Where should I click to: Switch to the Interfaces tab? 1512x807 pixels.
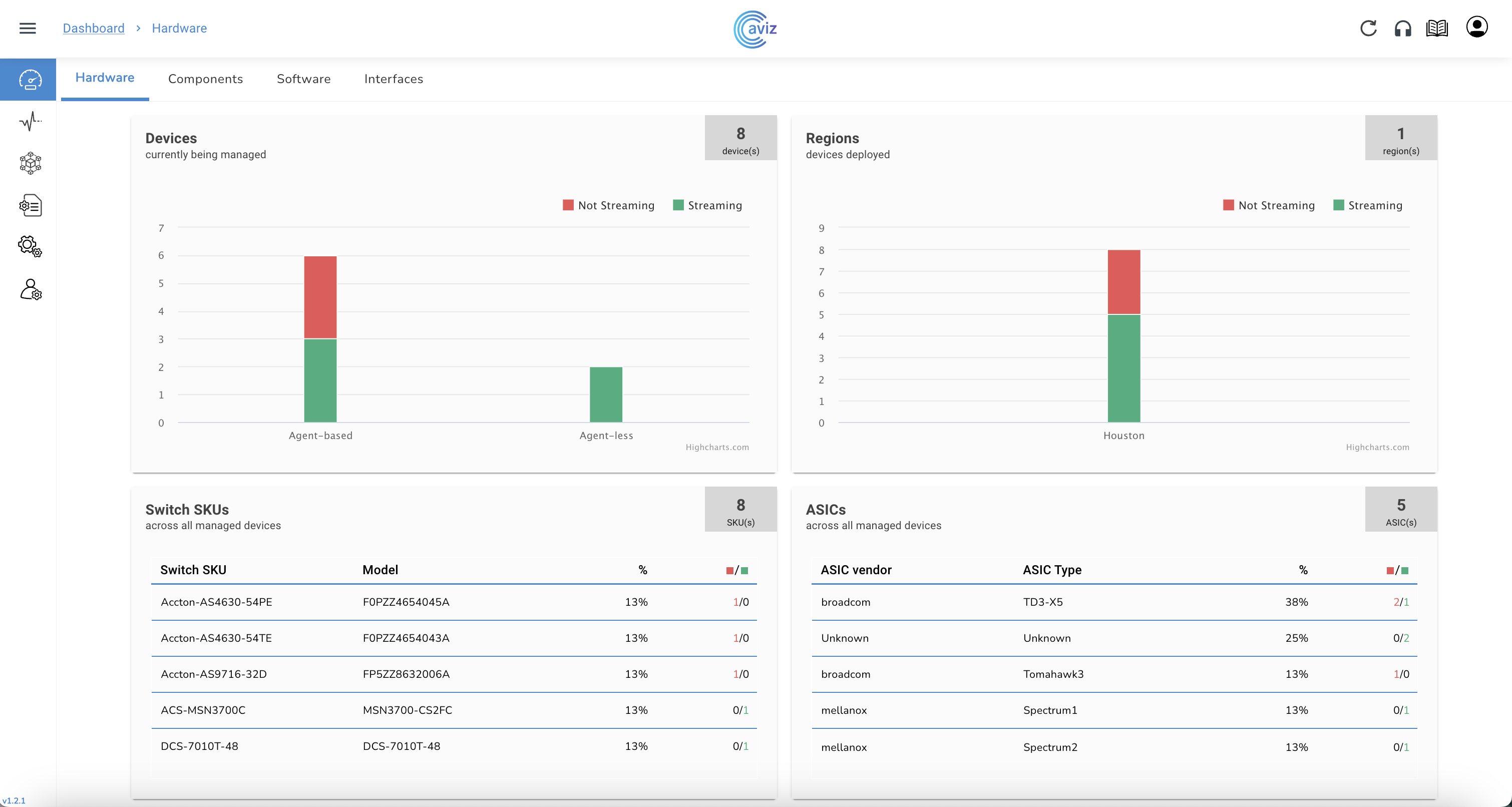point(393,79)
